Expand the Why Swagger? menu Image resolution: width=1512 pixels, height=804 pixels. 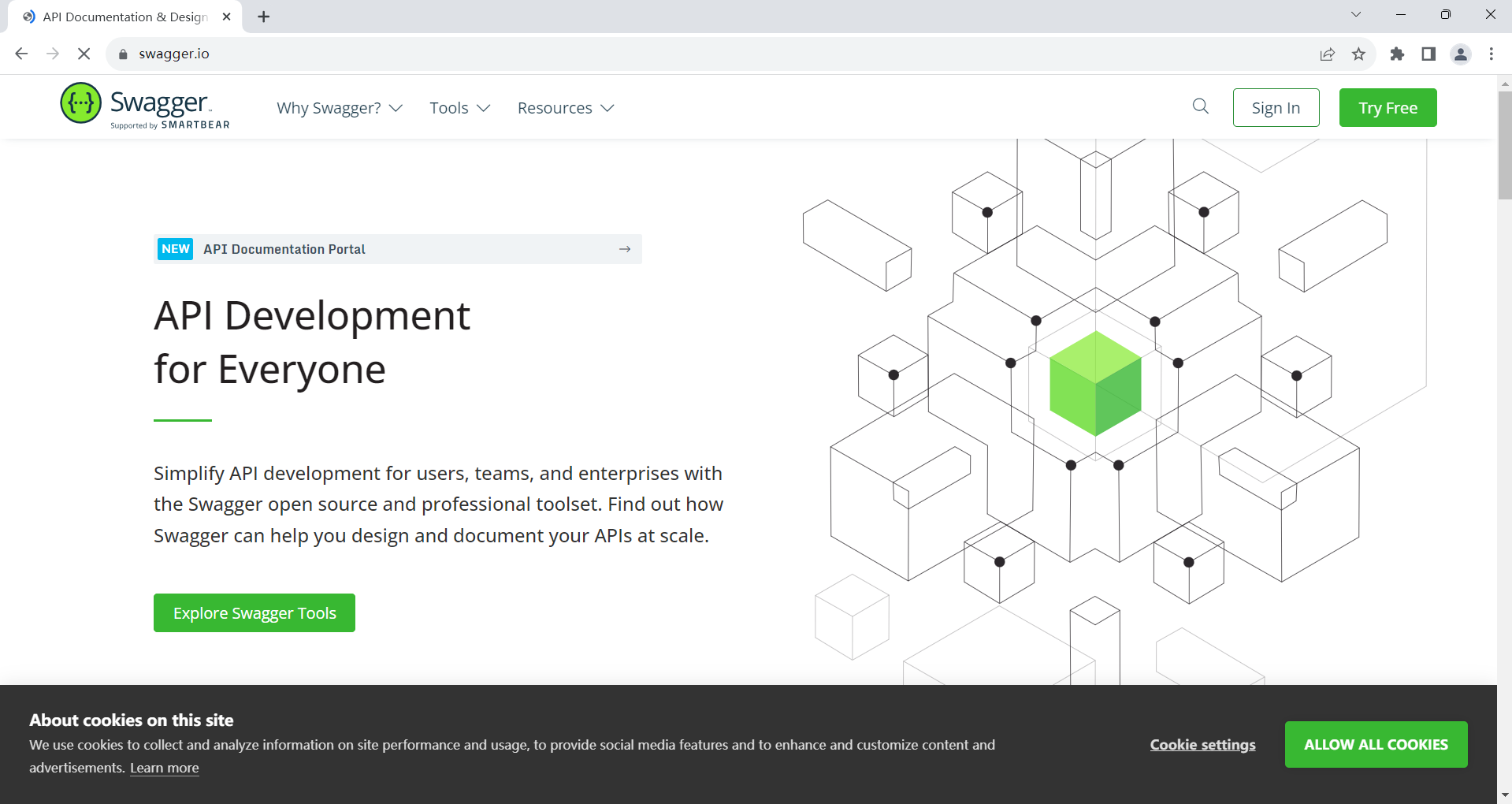[x=340, y=108]
